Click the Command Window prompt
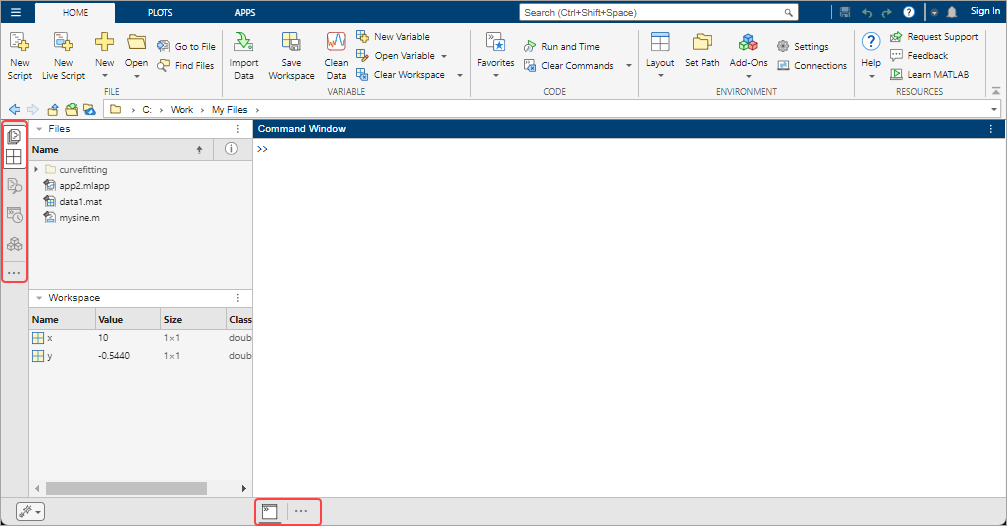The width and height of the screenshot is (1007, 526). tap(262, 149)
